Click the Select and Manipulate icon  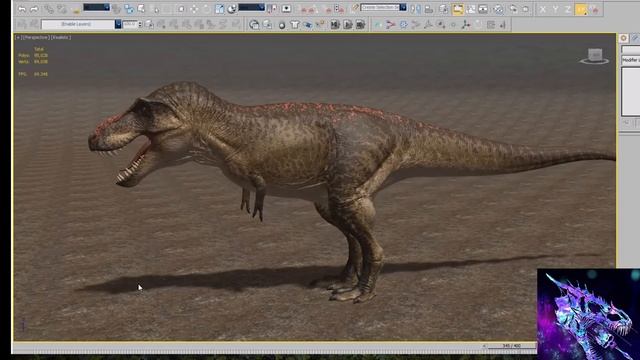point(287,9)
